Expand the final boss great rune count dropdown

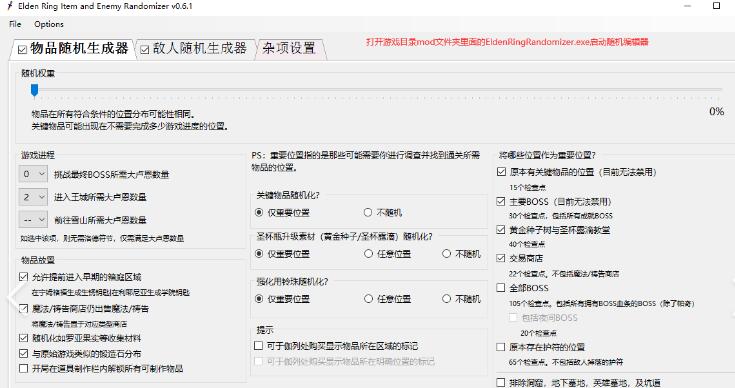[33, 174]
